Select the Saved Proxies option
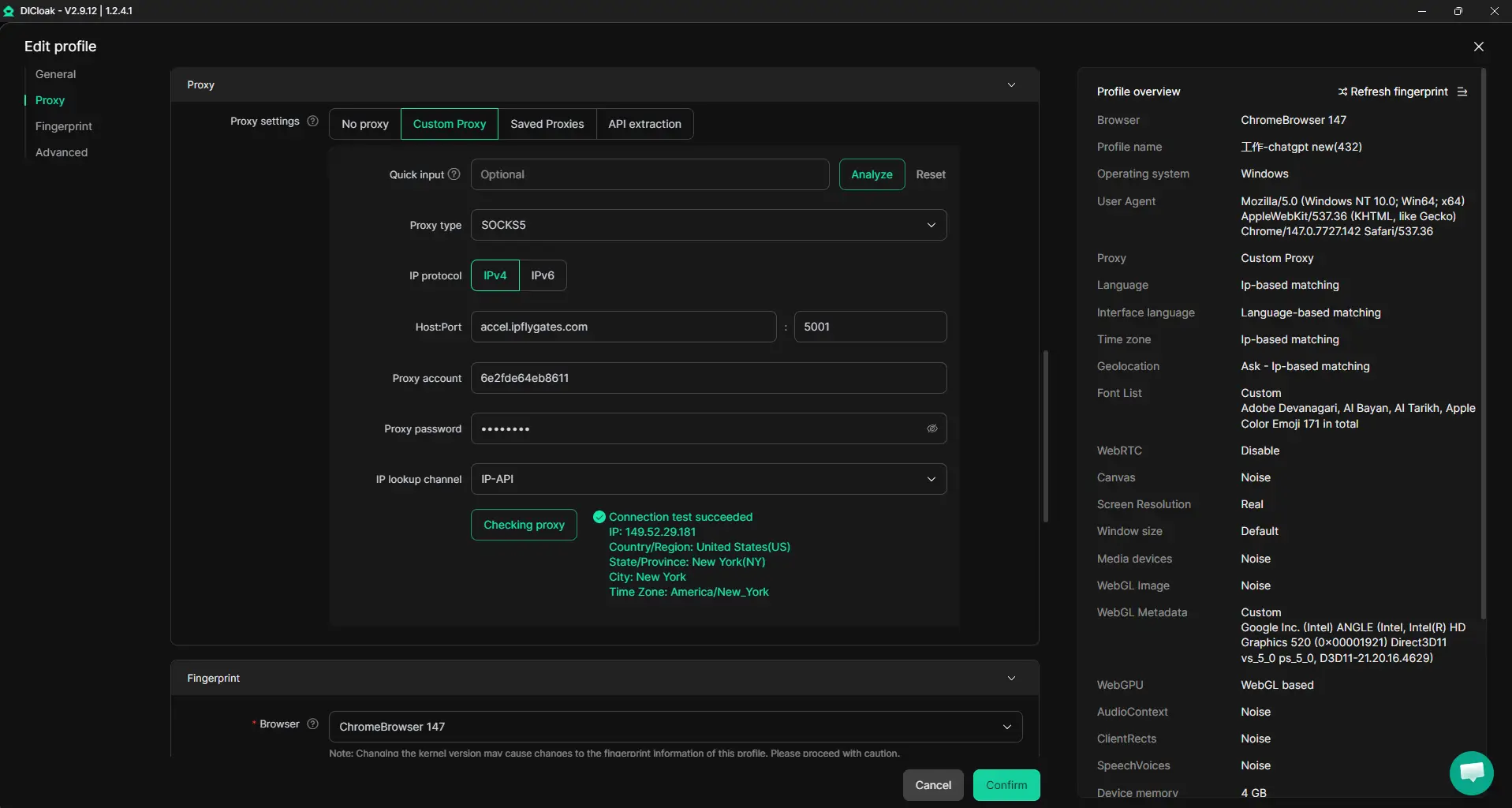 (547, 124)
